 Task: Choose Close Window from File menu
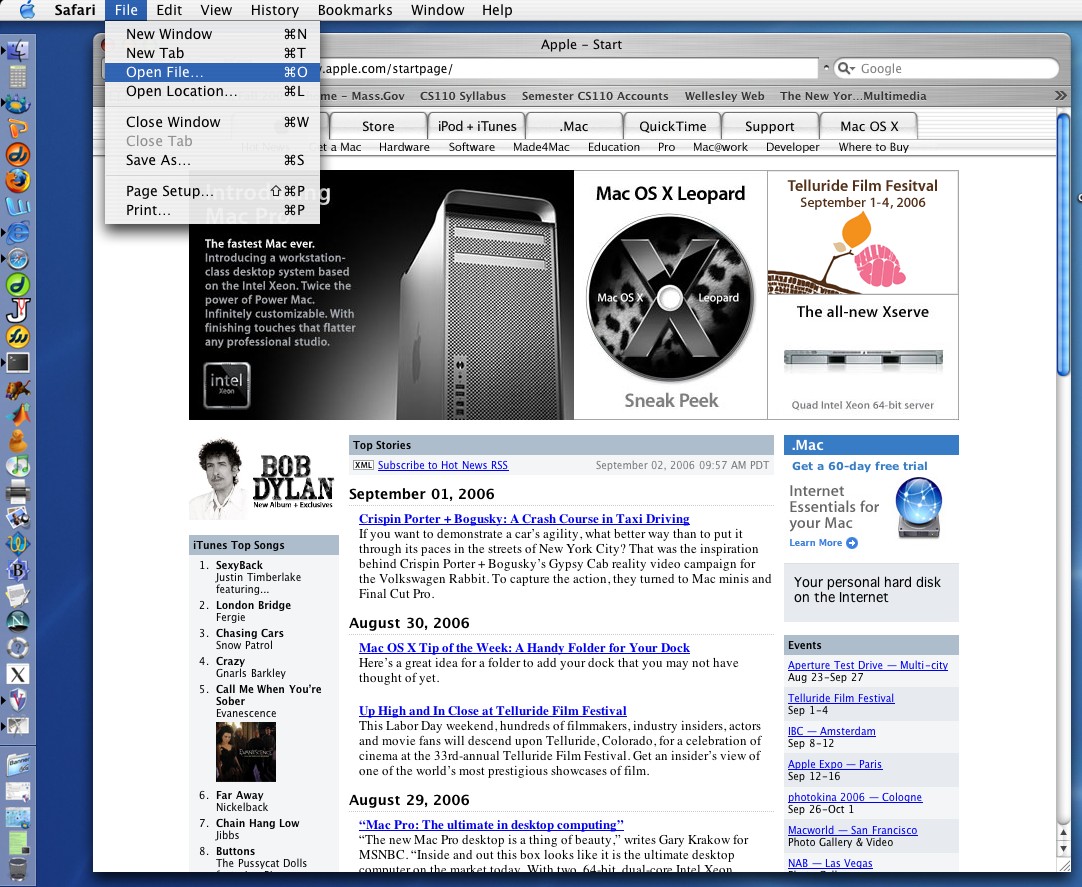point(213,122)
